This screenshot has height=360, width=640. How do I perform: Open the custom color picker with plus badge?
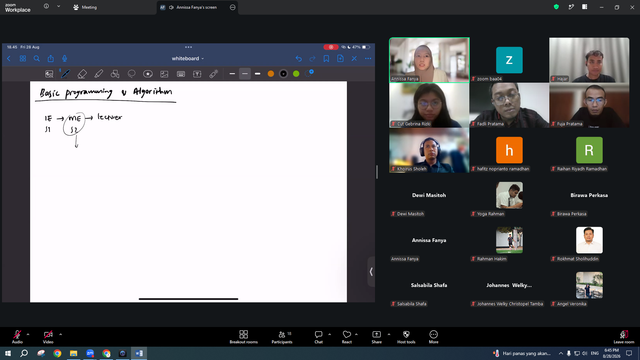[x=309, y=73]
